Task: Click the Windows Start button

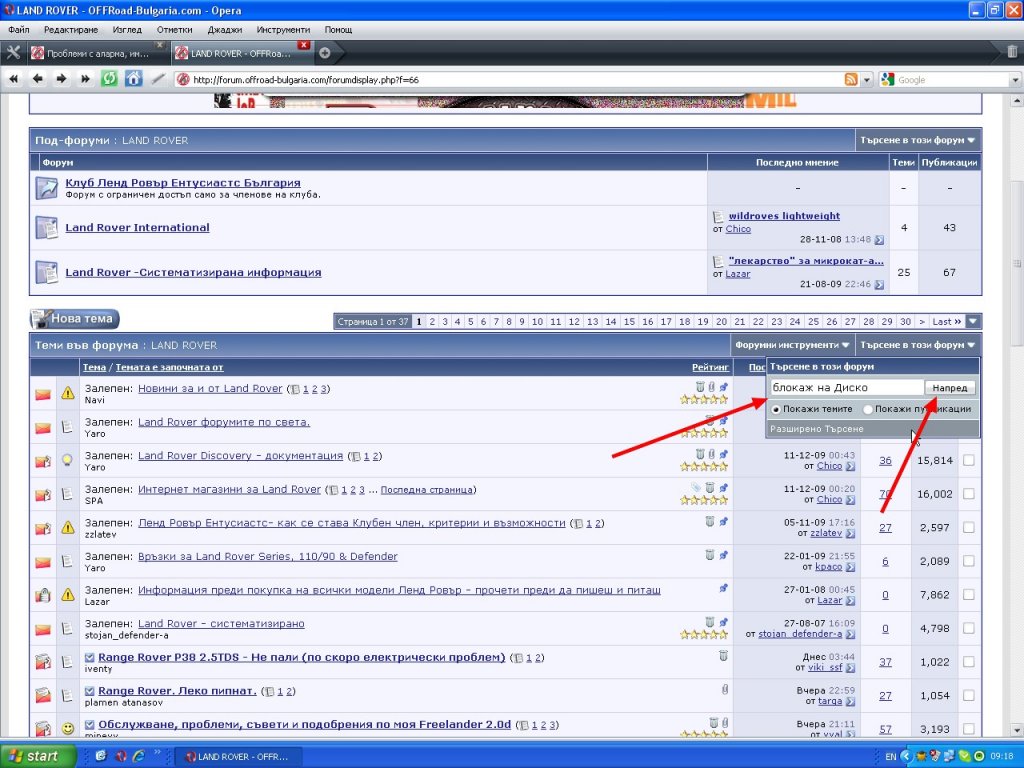Action: pos(35,756)
